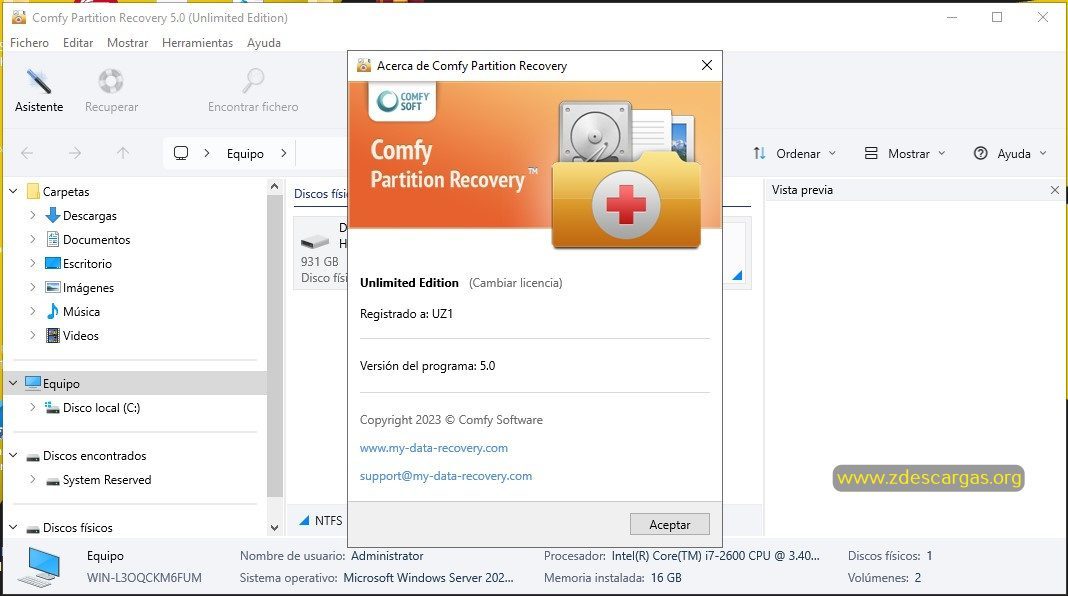Image resolution: width=1068 pixels, height=596 pixels.
Task: Open the Encontrar fichero search tool
Action: coord(253,90)
